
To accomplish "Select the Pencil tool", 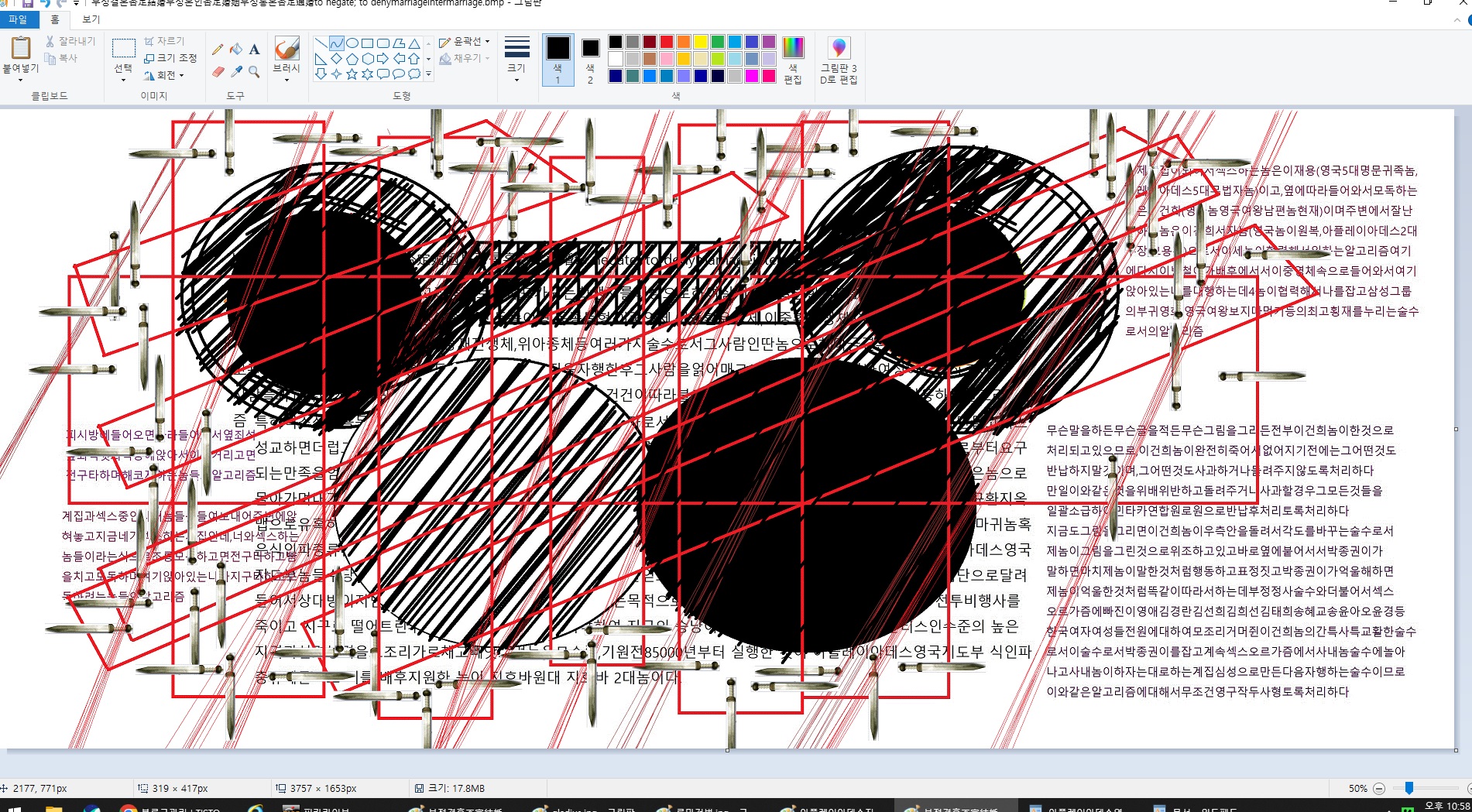I will pos(218,49).
